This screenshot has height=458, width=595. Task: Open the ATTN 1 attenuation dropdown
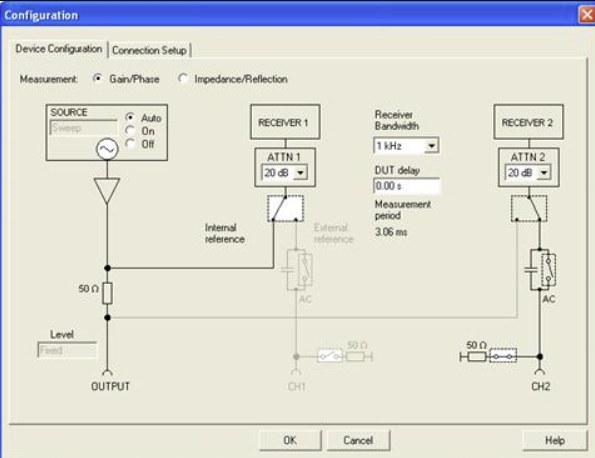[x=300, y=173]
